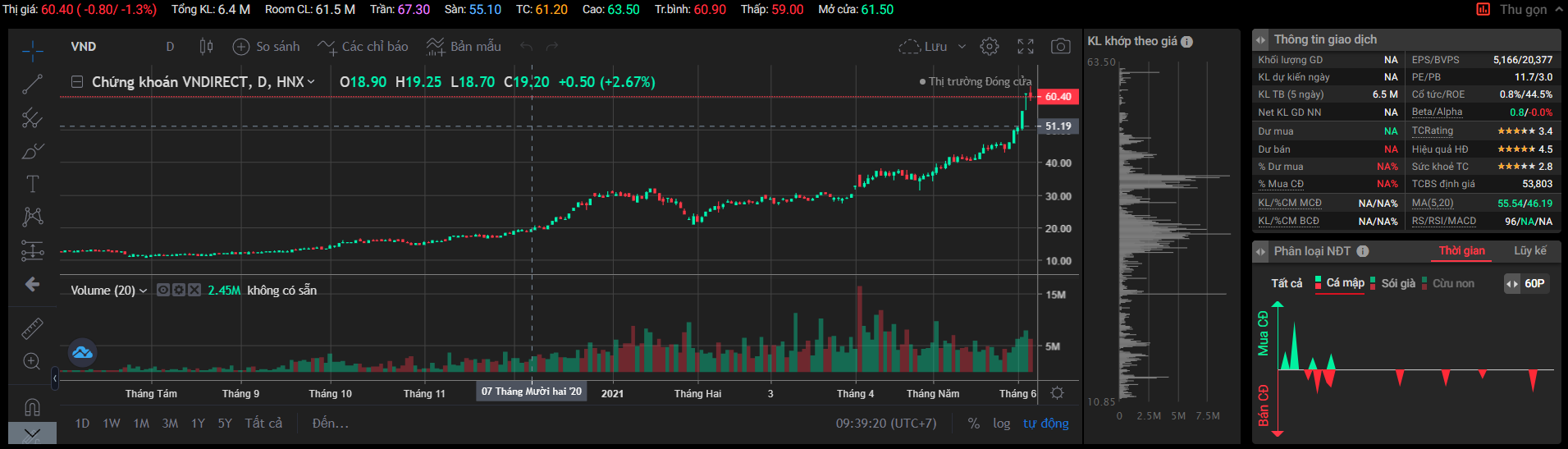Image resolution: width=1568 pixels, height=449 pixels.
Task: Set range to 1D
Action: [82, 424]
